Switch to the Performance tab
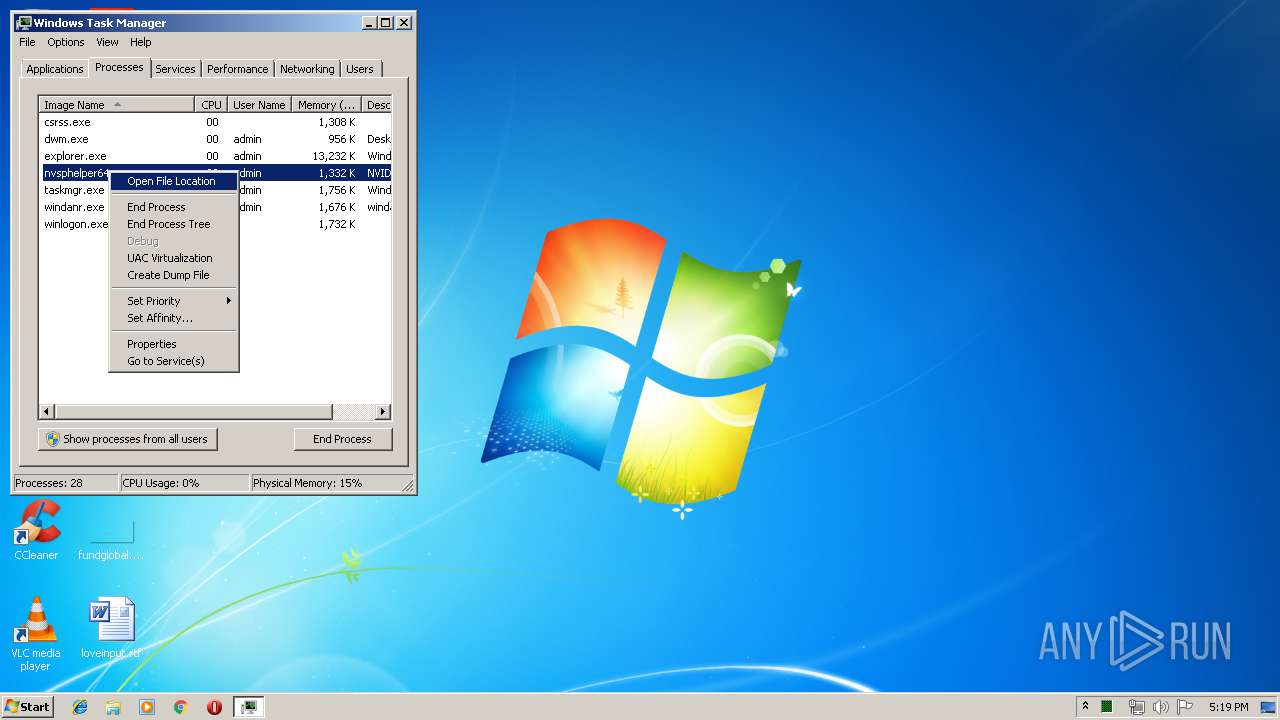The height and width of the screenshot is (720, 1280). [x=238, y=69]
